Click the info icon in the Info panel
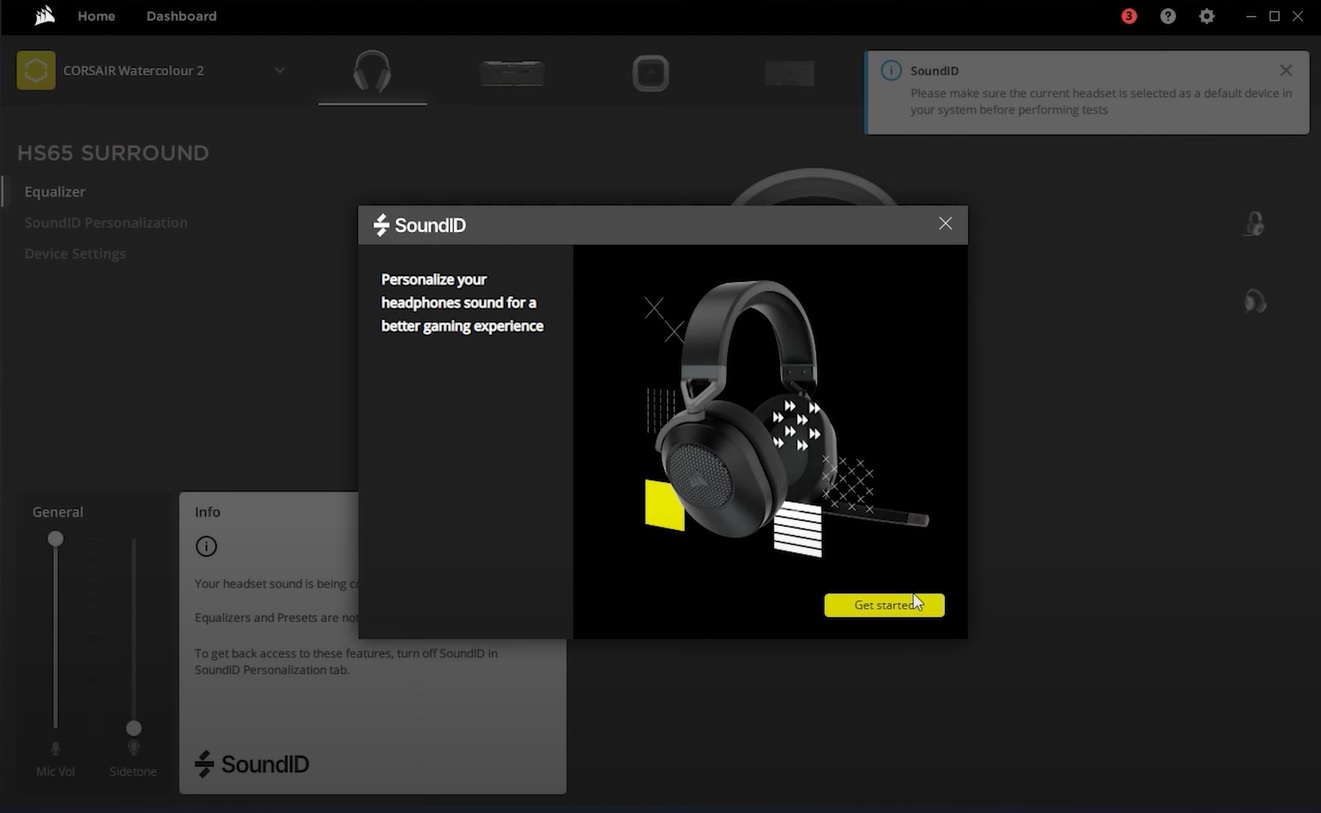 coord(206,546)
